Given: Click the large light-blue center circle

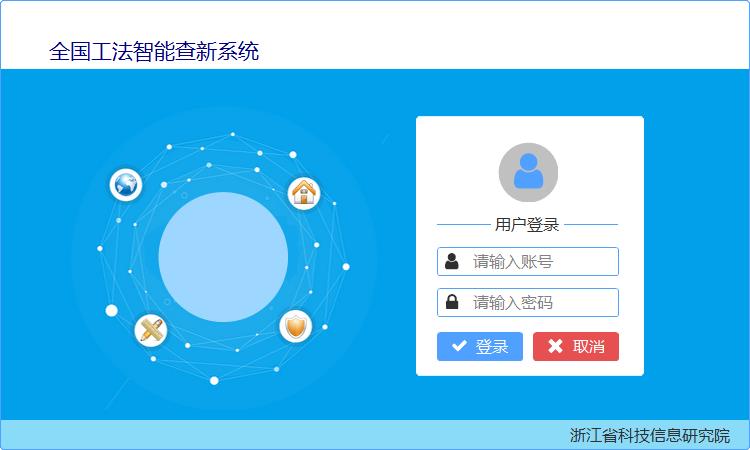Looking at the screenshot, I should pos(223,257).
